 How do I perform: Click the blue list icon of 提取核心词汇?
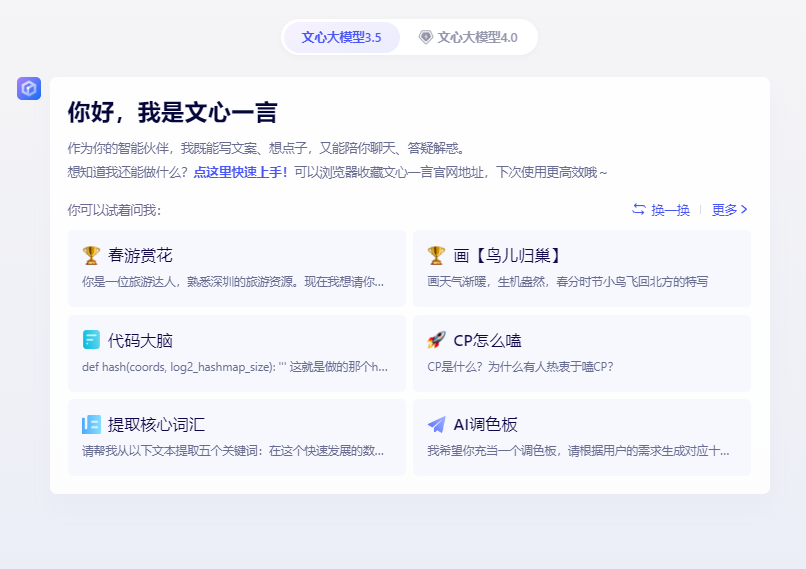91,425
